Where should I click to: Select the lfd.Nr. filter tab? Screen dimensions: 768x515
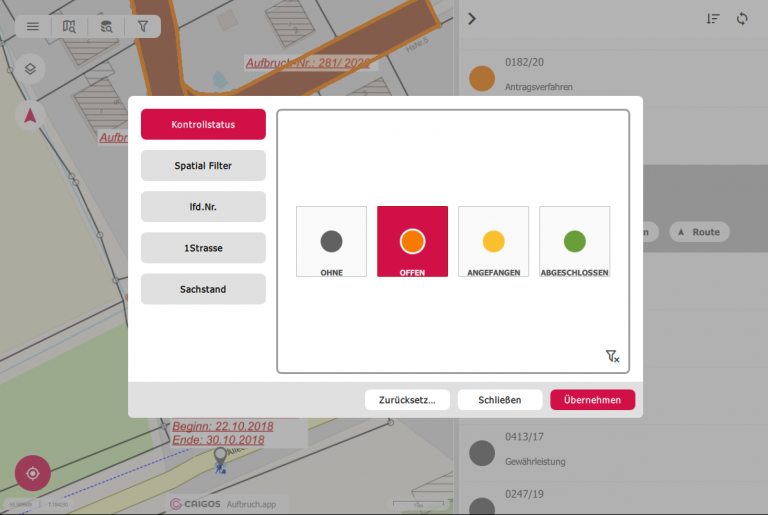[x=203, y=207]
